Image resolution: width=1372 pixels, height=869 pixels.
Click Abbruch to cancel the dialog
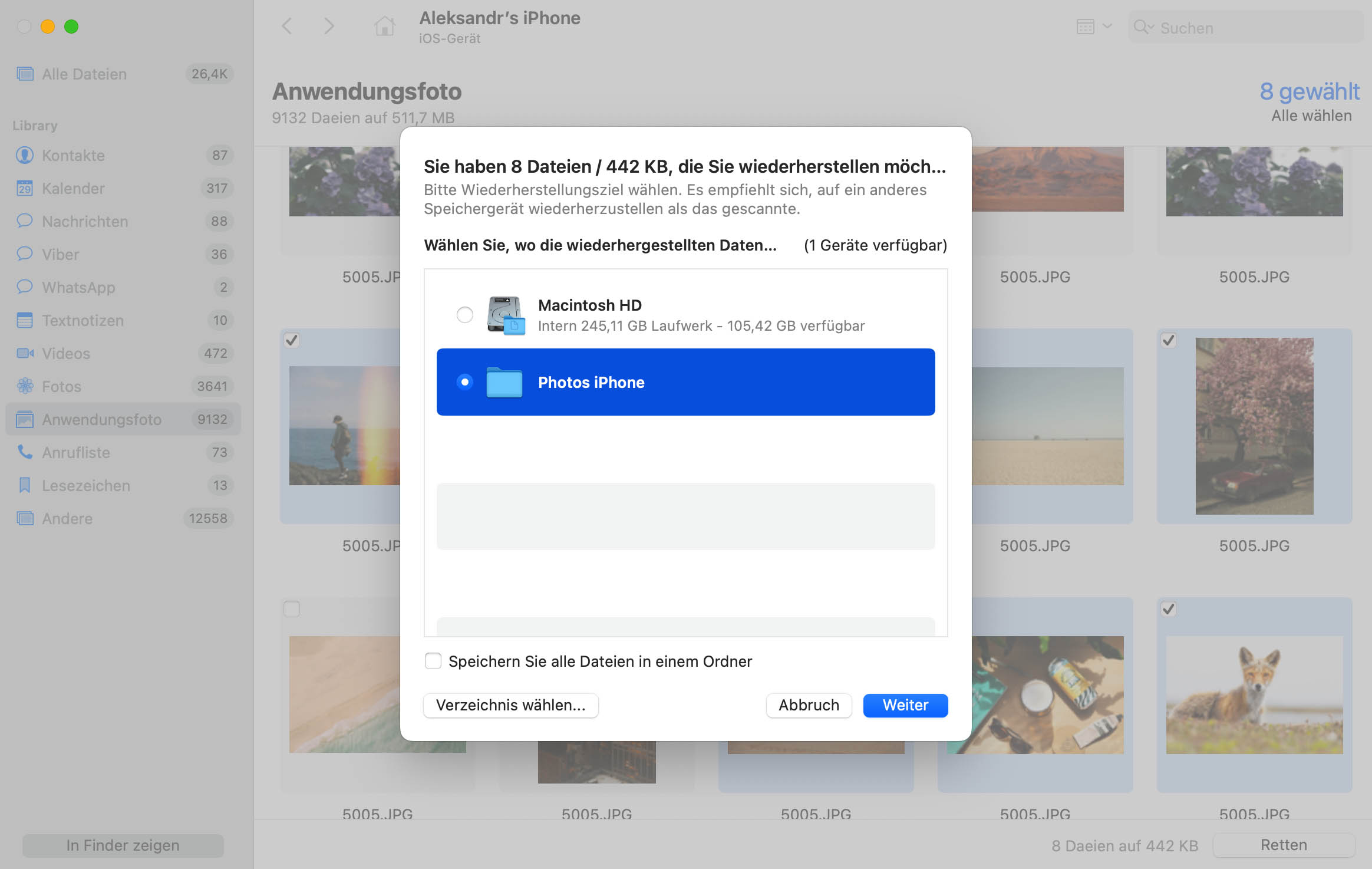point(809,705)
